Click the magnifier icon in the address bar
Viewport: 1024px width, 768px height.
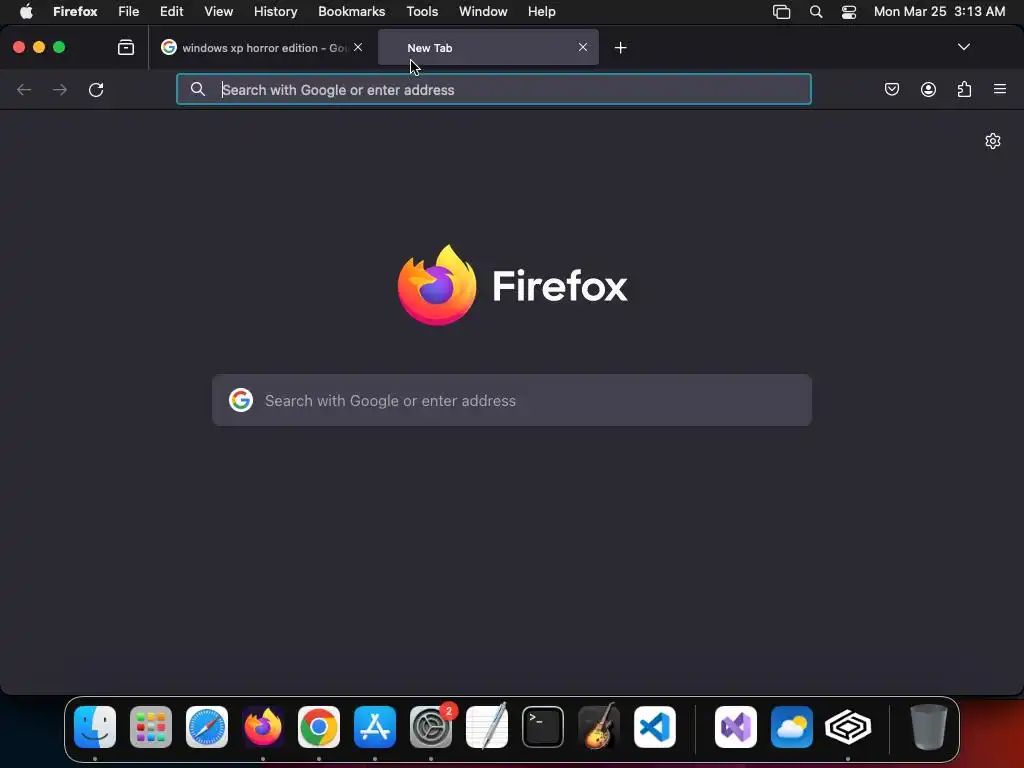pos(198,89)
